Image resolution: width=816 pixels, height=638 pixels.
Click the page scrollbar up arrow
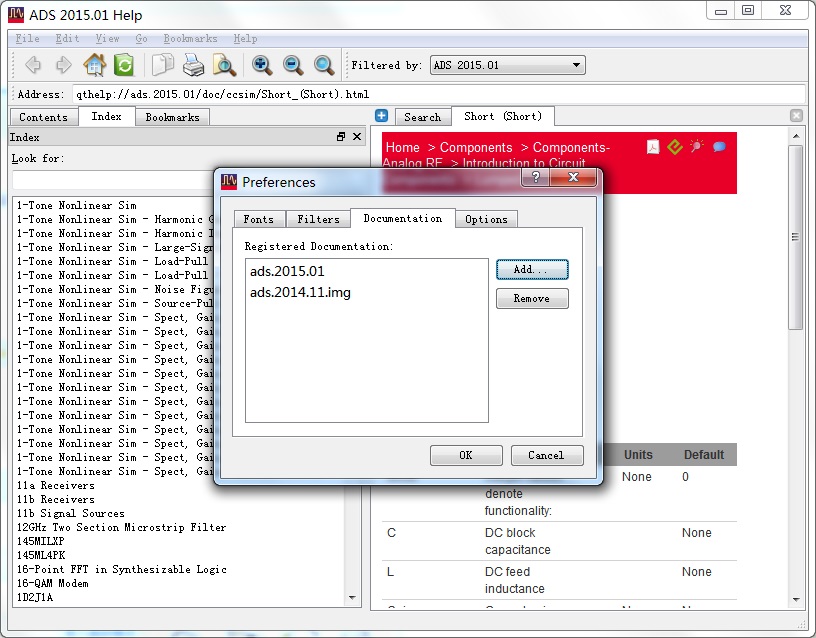pyautogui.click(x=796, y=136)
